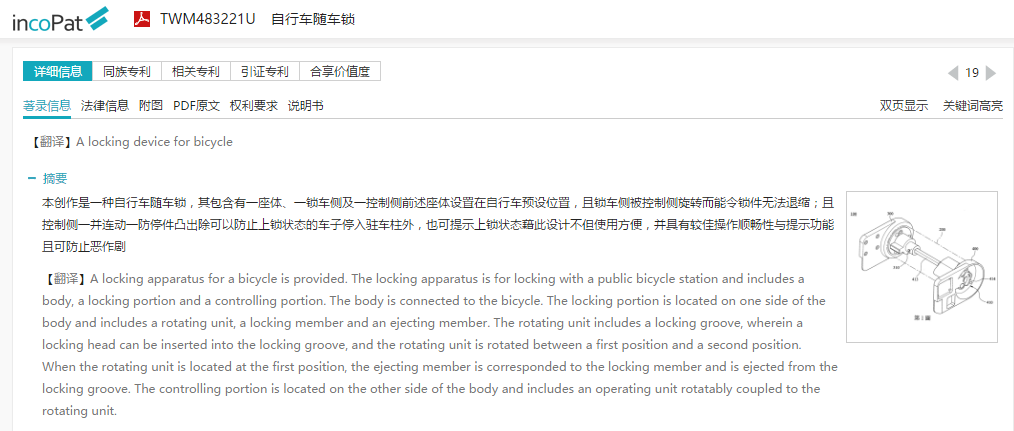Jump to 权利要求 claims
The height and width of the screenshot is (431, 1014).
(x=254, y=105)
